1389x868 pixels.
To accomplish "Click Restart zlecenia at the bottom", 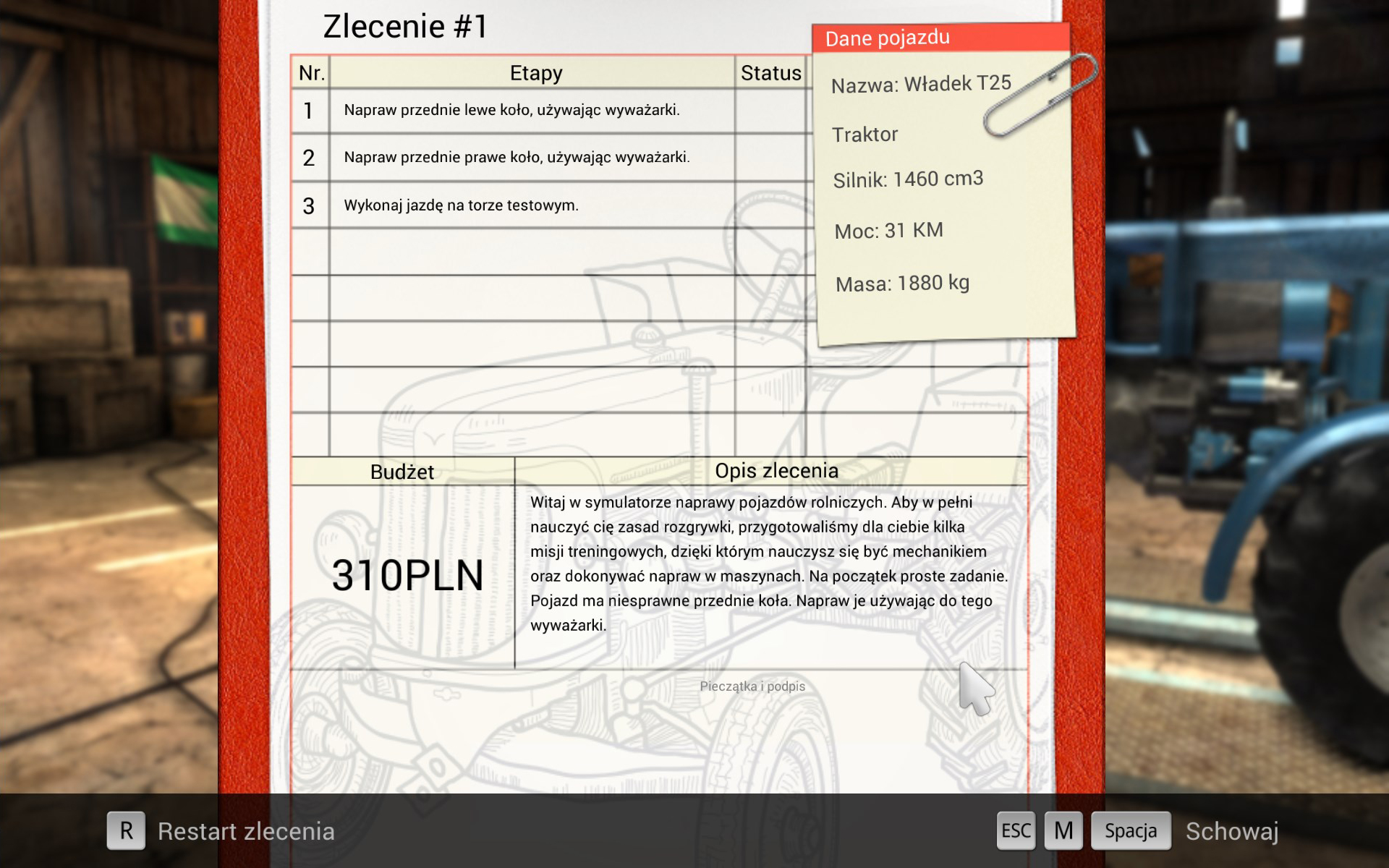I will 245,830.
